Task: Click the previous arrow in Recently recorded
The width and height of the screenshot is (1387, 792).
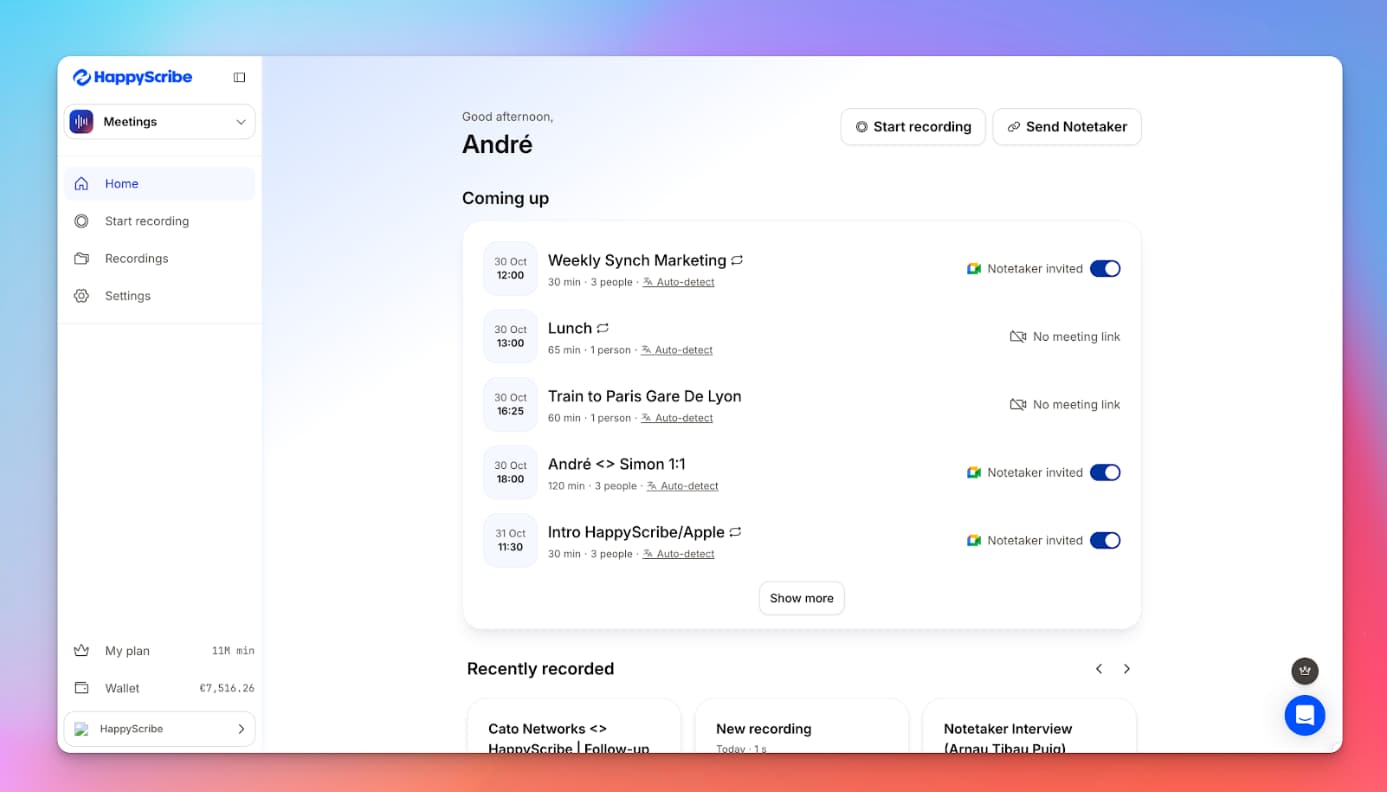Action: tap(1098, 669)
